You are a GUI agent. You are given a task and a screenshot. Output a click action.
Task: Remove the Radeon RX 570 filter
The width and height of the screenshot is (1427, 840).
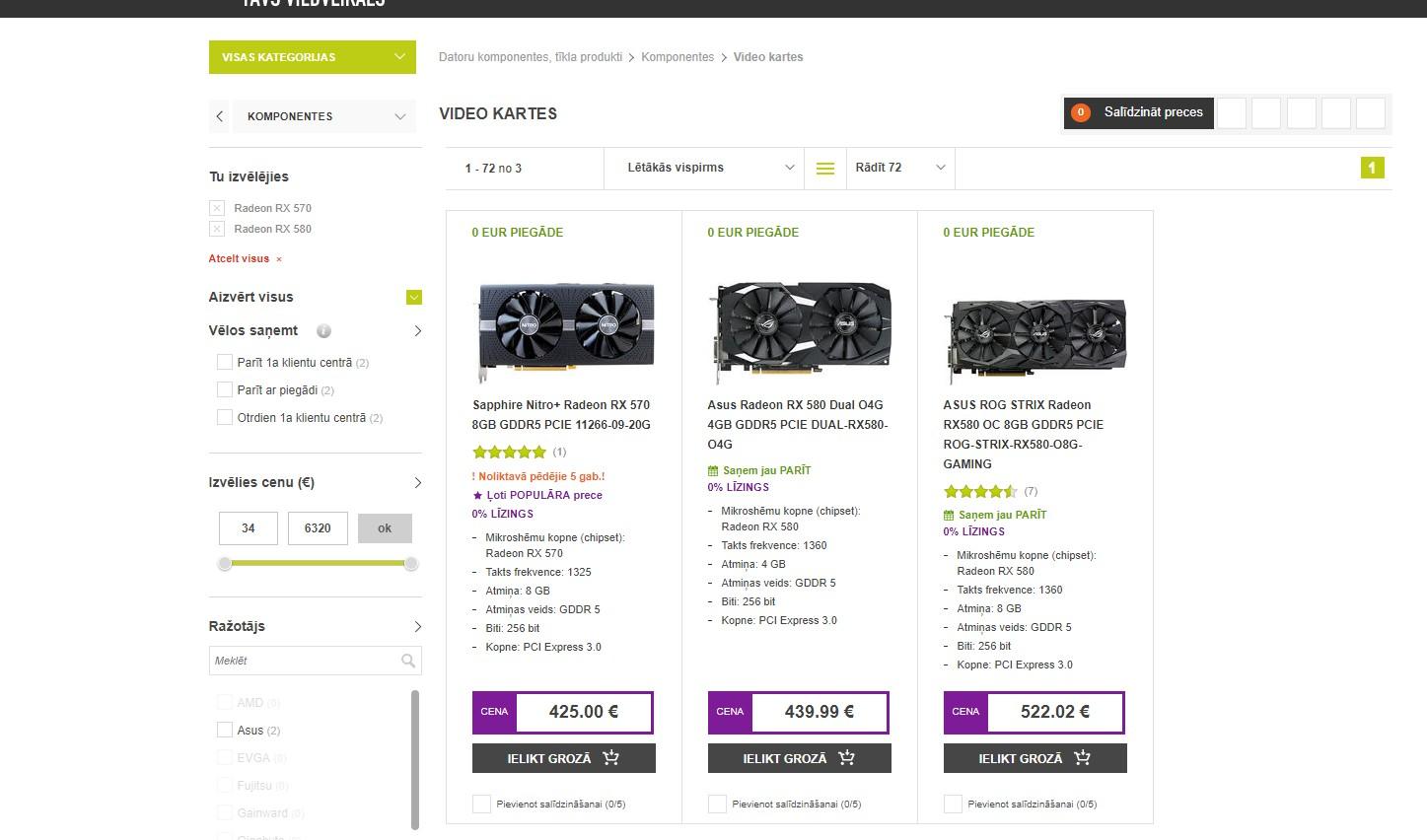pyautogui.click(x=217, y=208)
